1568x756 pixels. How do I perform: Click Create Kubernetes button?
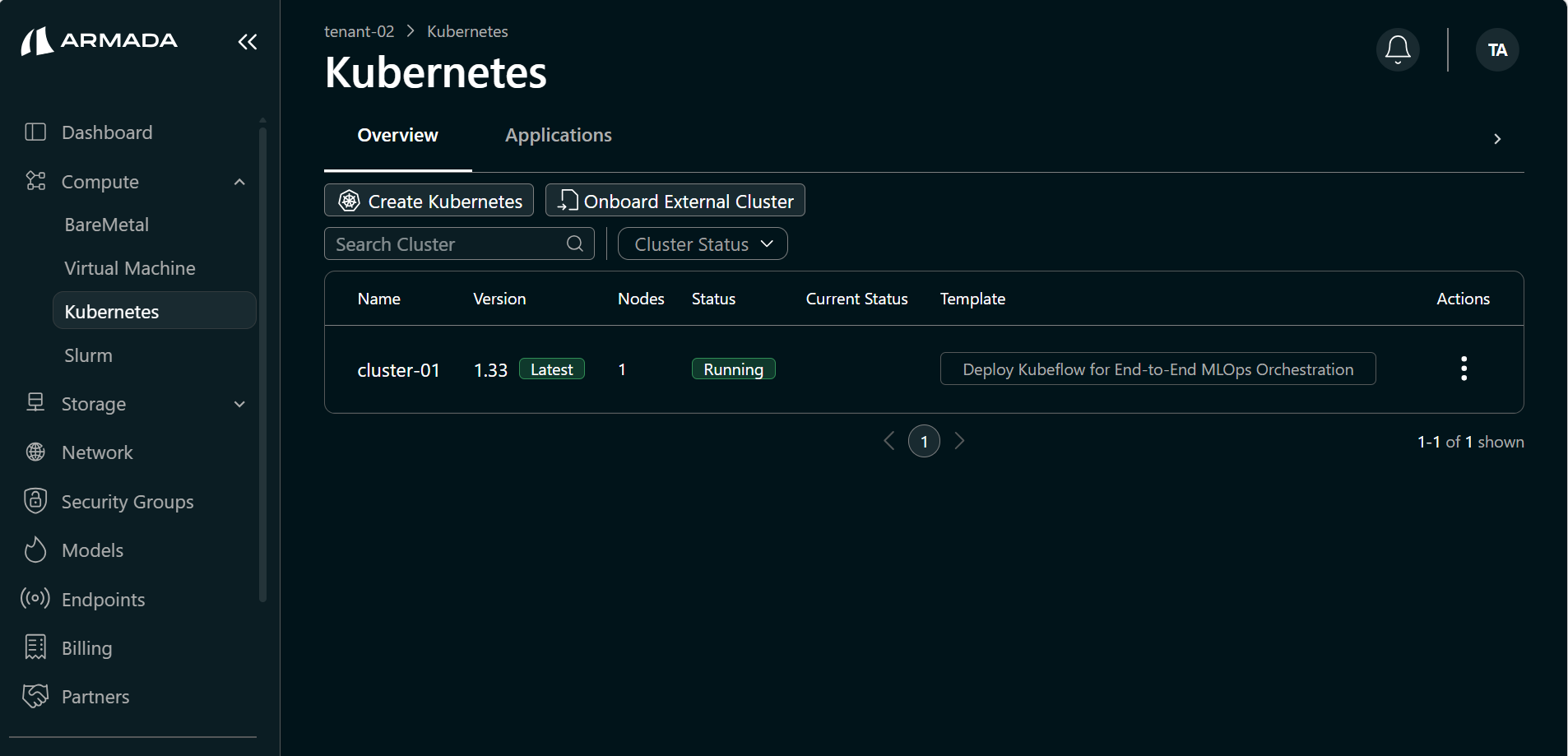tap(429, 200)
